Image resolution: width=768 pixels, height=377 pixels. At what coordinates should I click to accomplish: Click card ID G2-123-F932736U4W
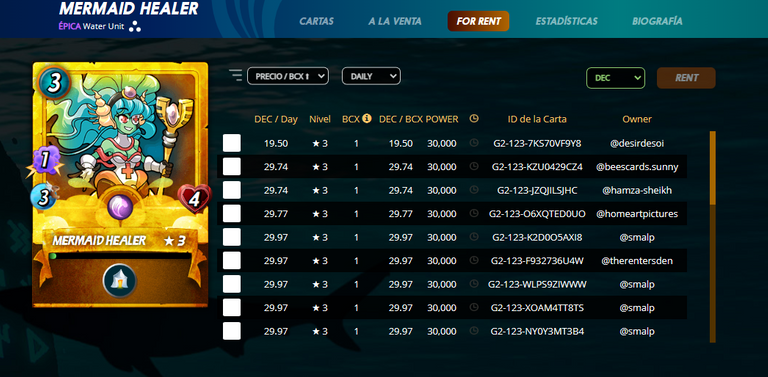coord(537,261)
